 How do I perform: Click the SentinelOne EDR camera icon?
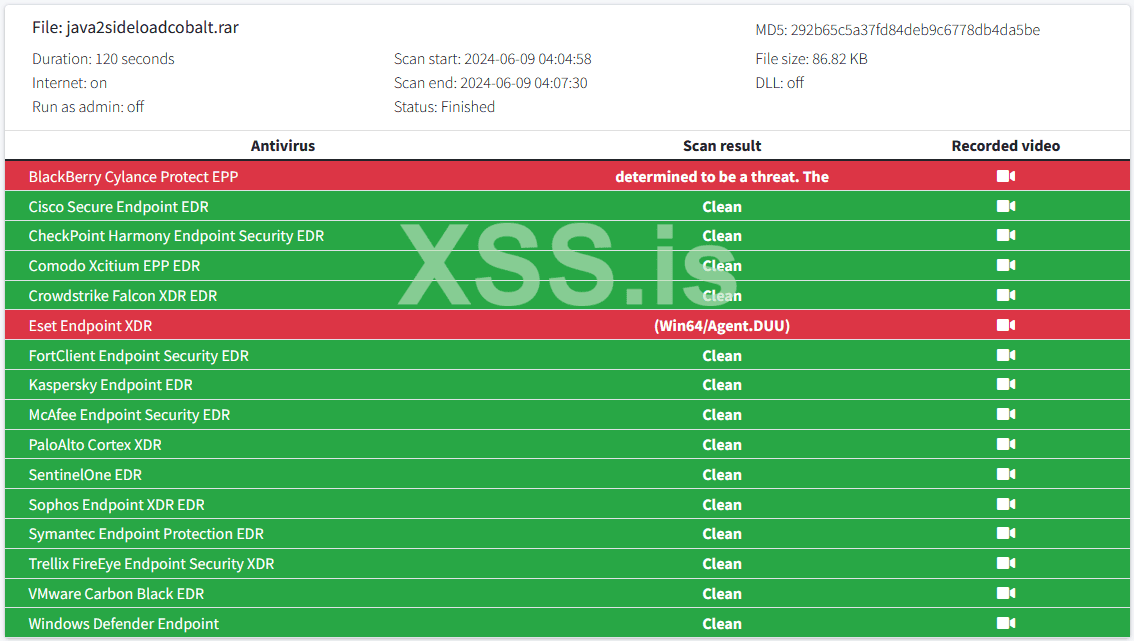pyautogui.click(x=1005, y=475)
